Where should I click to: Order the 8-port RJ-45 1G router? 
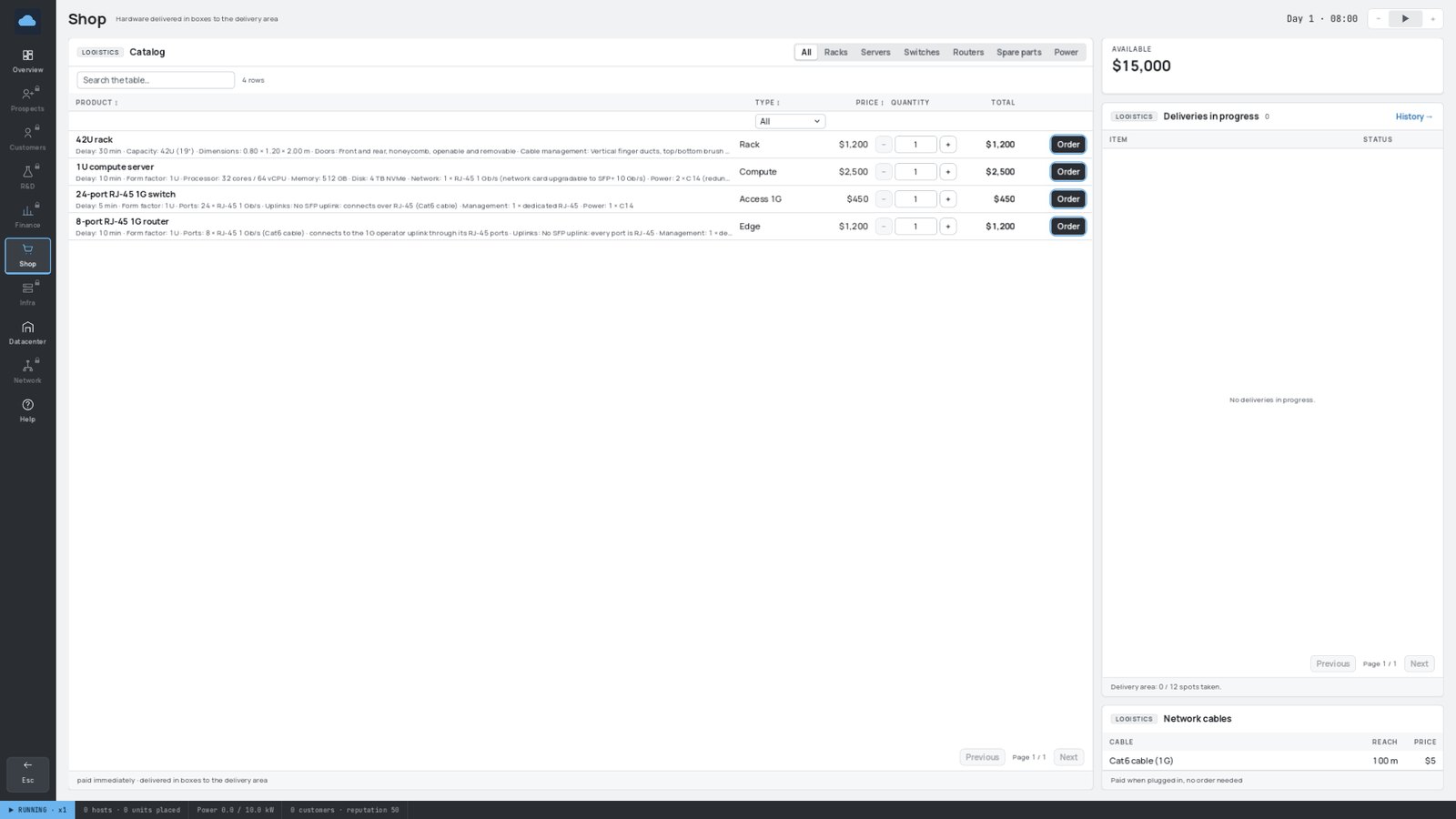tap(1068, 227)
